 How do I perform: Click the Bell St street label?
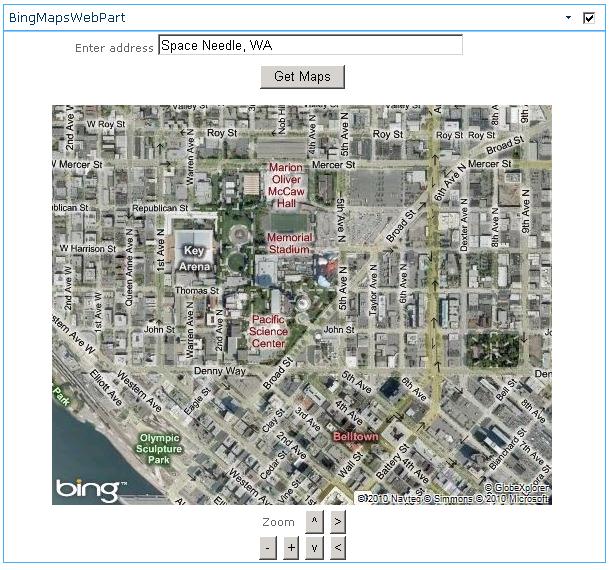click(x=506, y=390)
